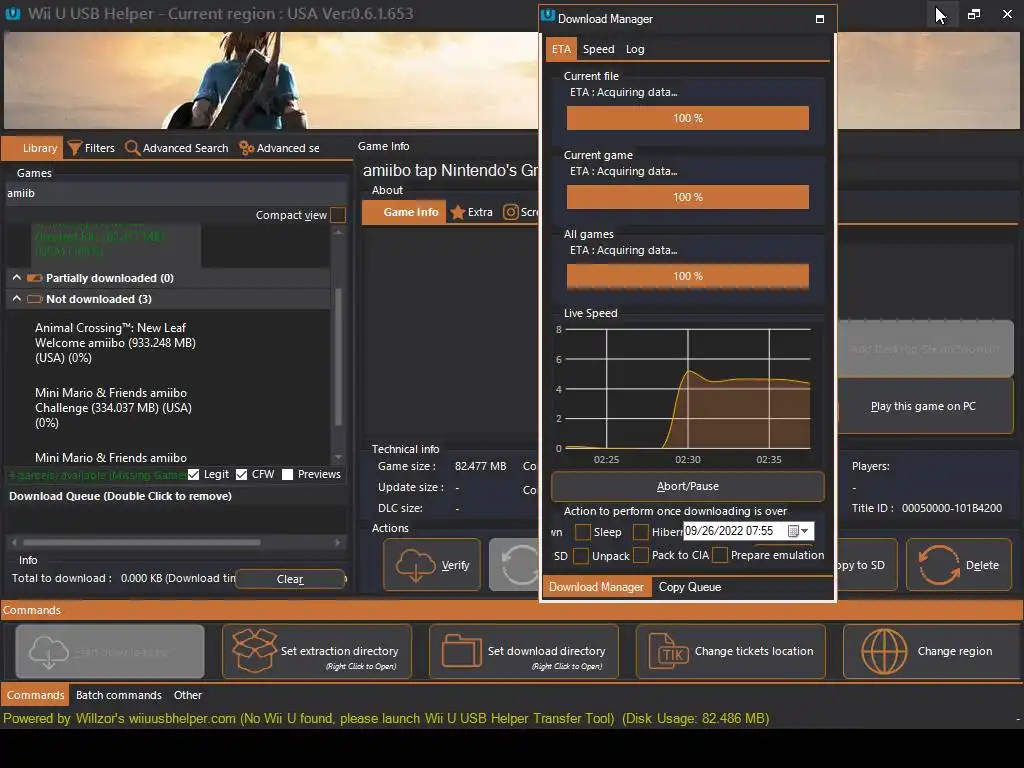Viewport: 1024px width, 768px height.
Task: Enable the Prepare emulation checkbox
Action: click(720, 555)
